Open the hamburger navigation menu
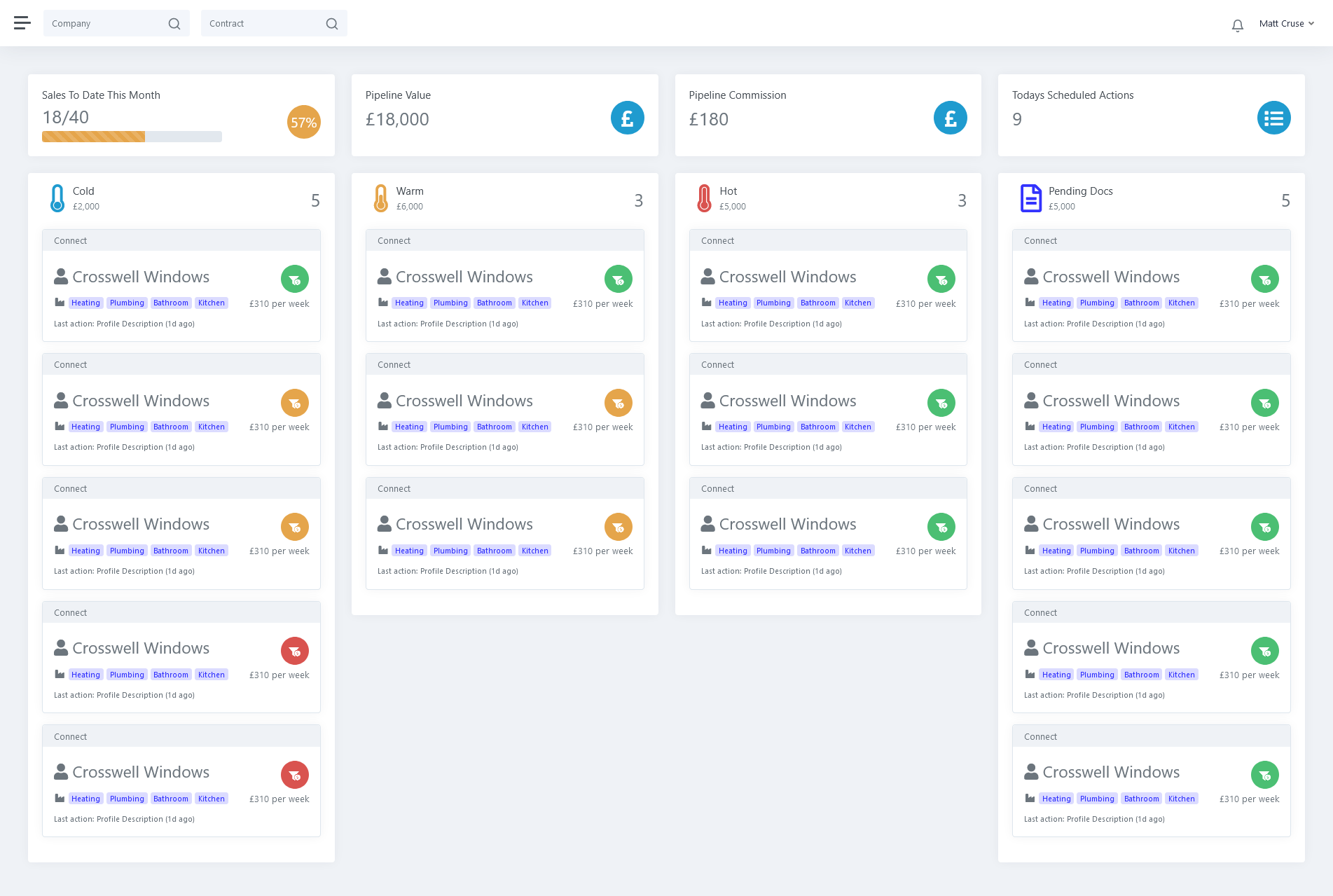 pyautogui.click(x=22, y=23)
